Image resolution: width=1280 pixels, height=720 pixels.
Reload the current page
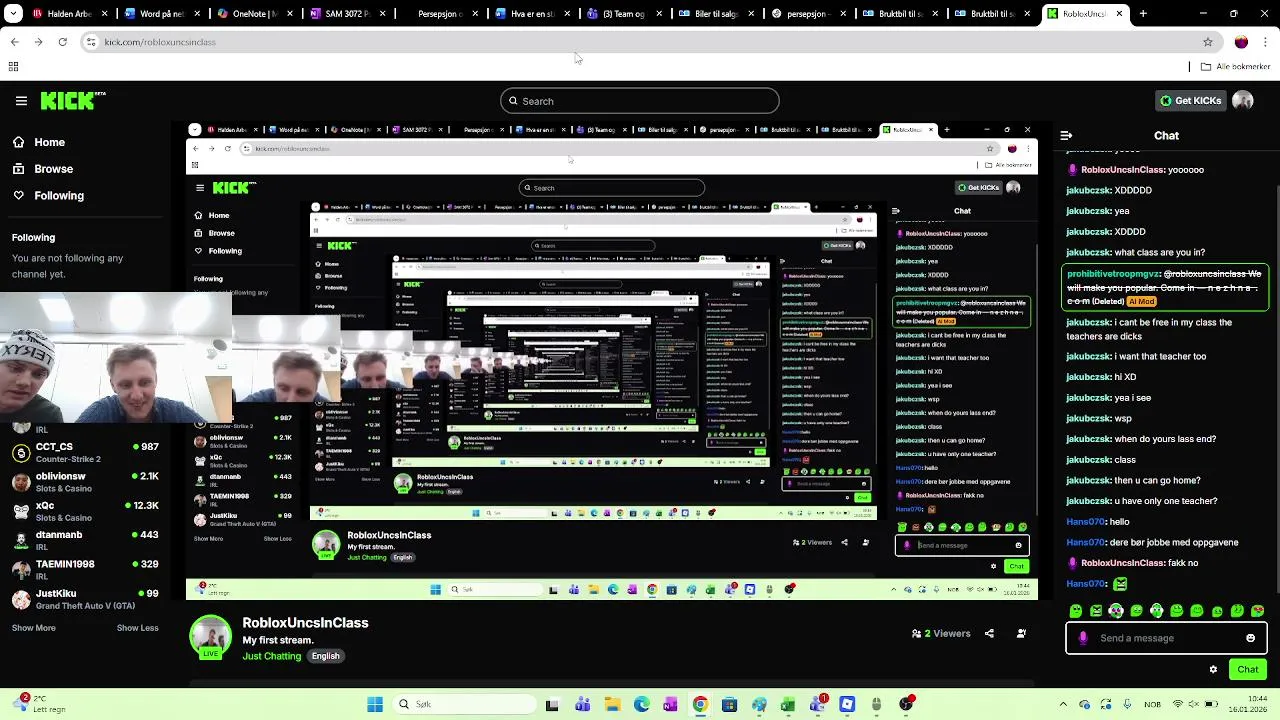click(62, 42)
